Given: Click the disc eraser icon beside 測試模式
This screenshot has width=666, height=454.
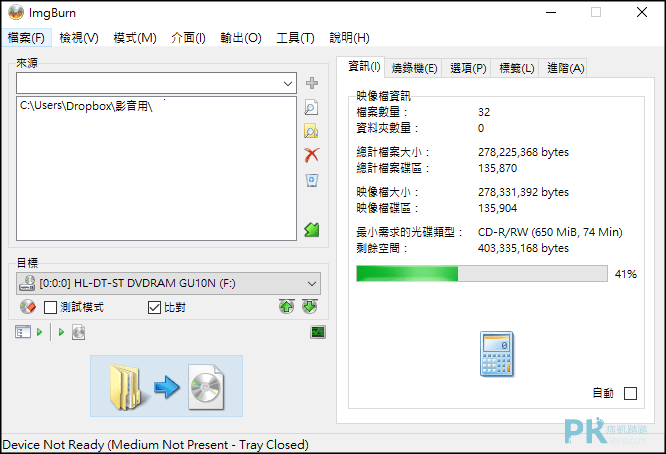Looking at the screenshot, I should pyautogui.click(x=28, y=307).
